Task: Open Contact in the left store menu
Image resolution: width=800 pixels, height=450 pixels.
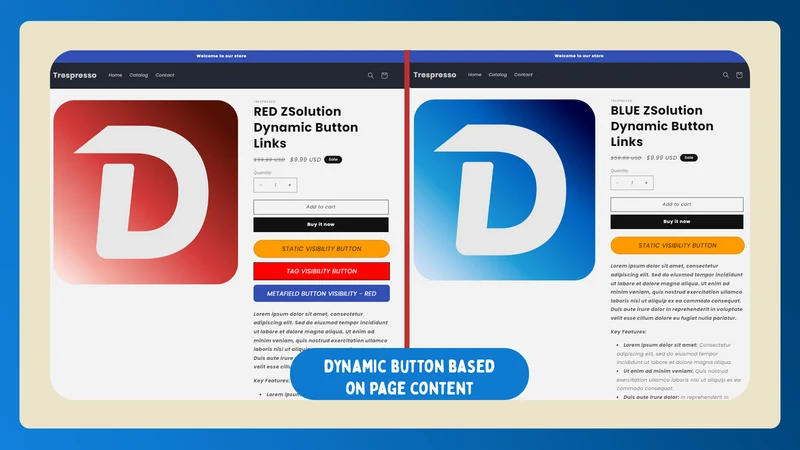Action: point(164,75)
